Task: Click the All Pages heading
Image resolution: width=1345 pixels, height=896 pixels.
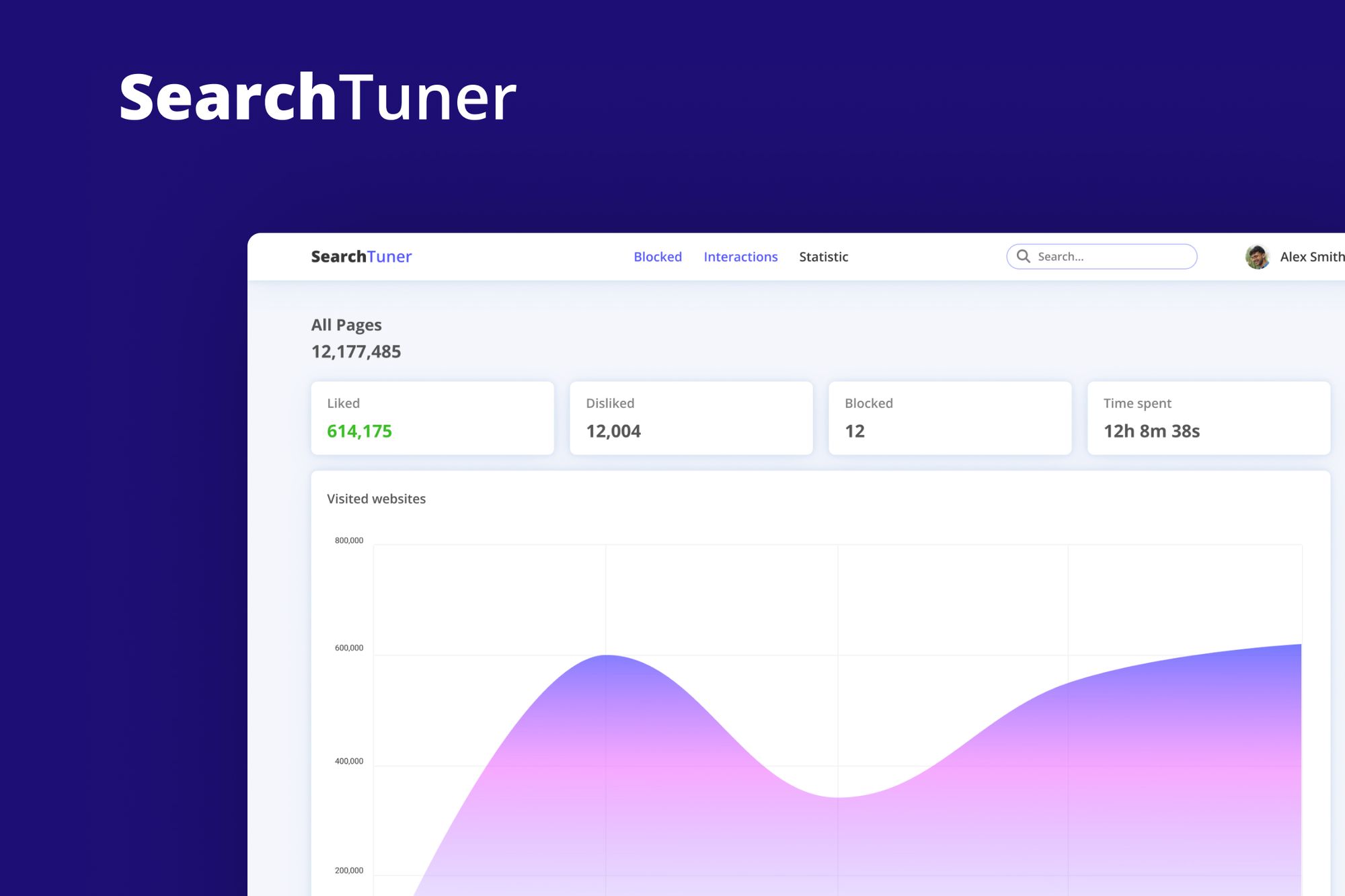Action: (x=346, y=325)
